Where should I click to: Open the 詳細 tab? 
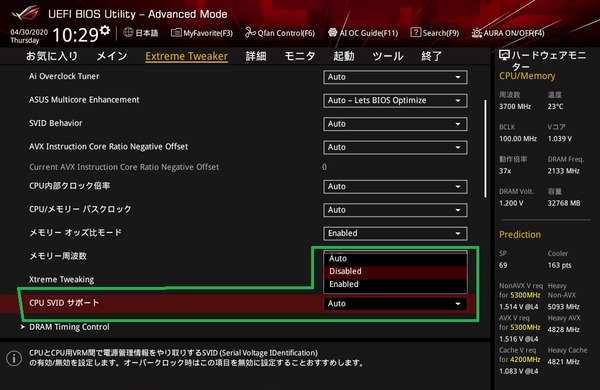point(256,56)
